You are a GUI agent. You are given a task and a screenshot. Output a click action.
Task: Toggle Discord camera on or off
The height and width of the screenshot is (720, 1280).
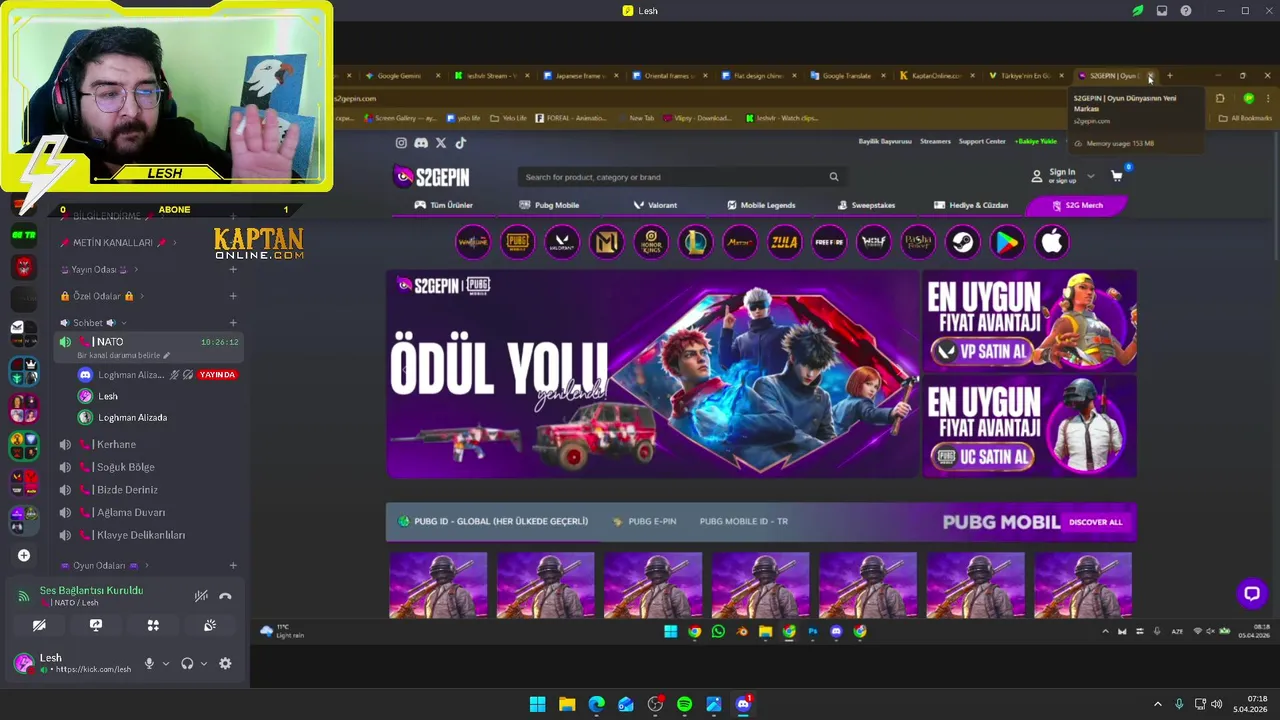click(39, 625)
